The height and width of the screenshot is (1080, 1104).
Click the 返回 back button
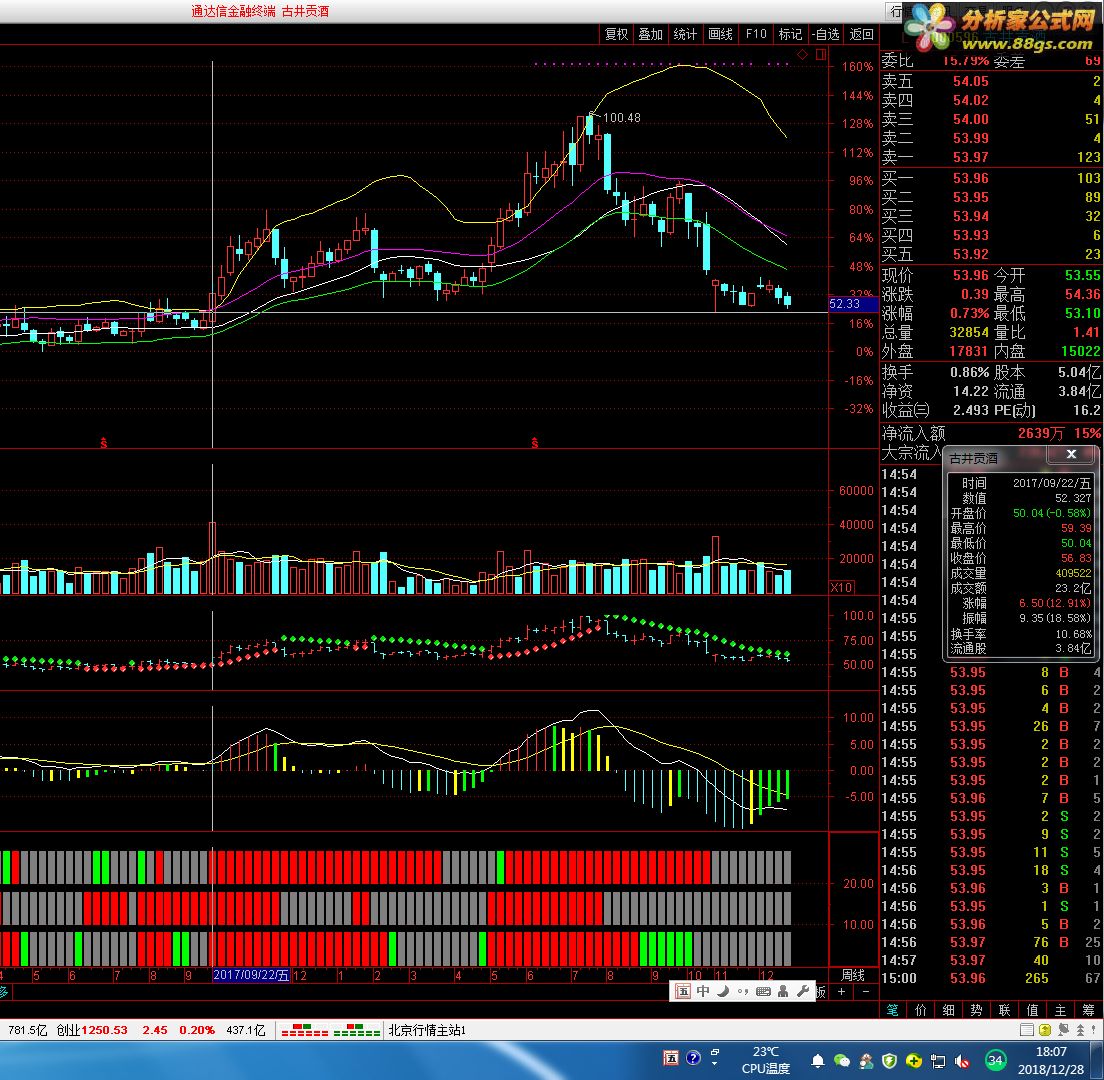pyautogui.click(x=861, y=34)
